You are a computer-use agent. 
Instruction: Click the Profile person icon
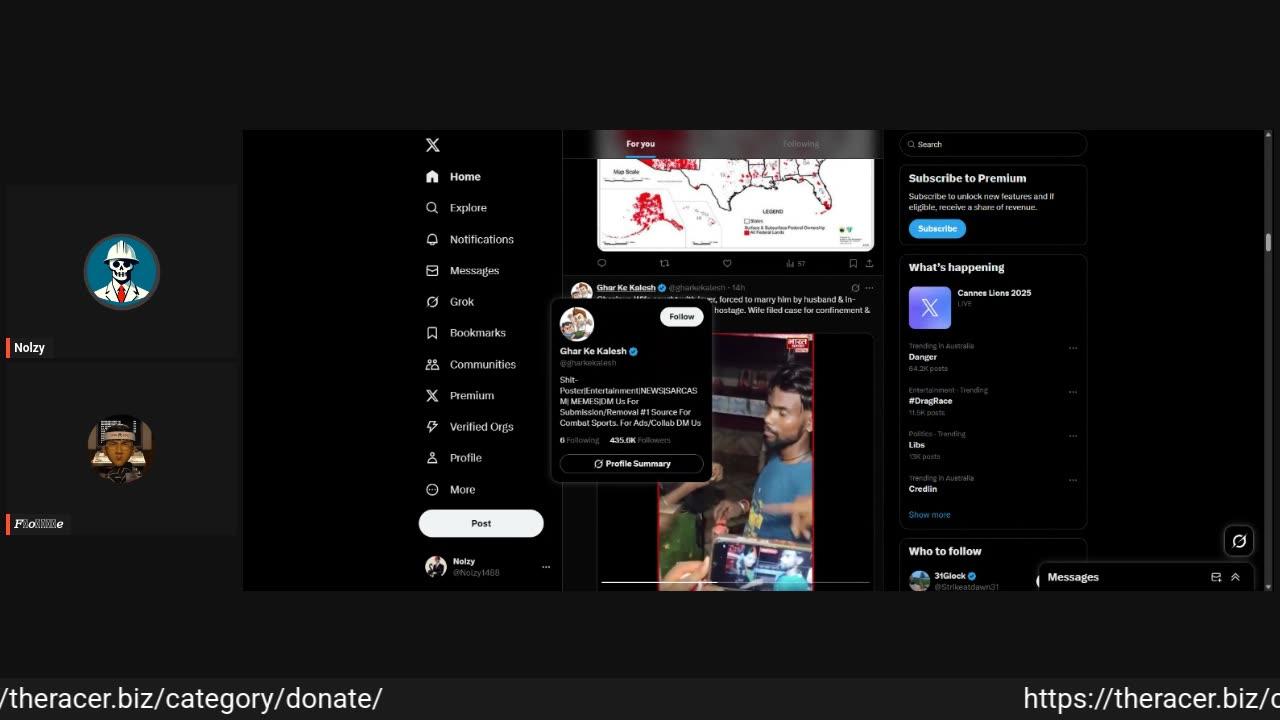coord(432,458)
